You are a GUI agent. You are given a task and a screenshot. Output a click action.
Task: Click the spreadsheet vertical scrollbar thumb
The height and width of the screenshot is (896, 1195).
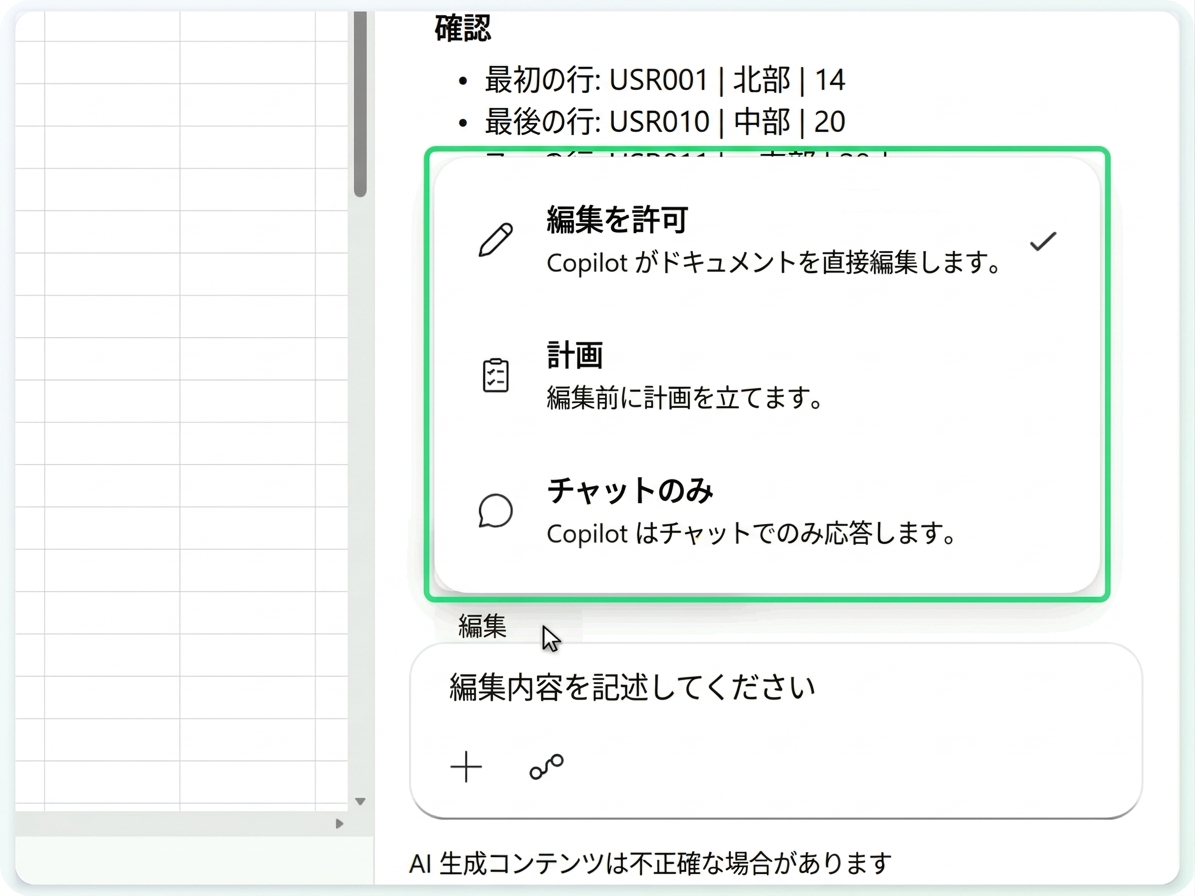[x=360, y=104]
